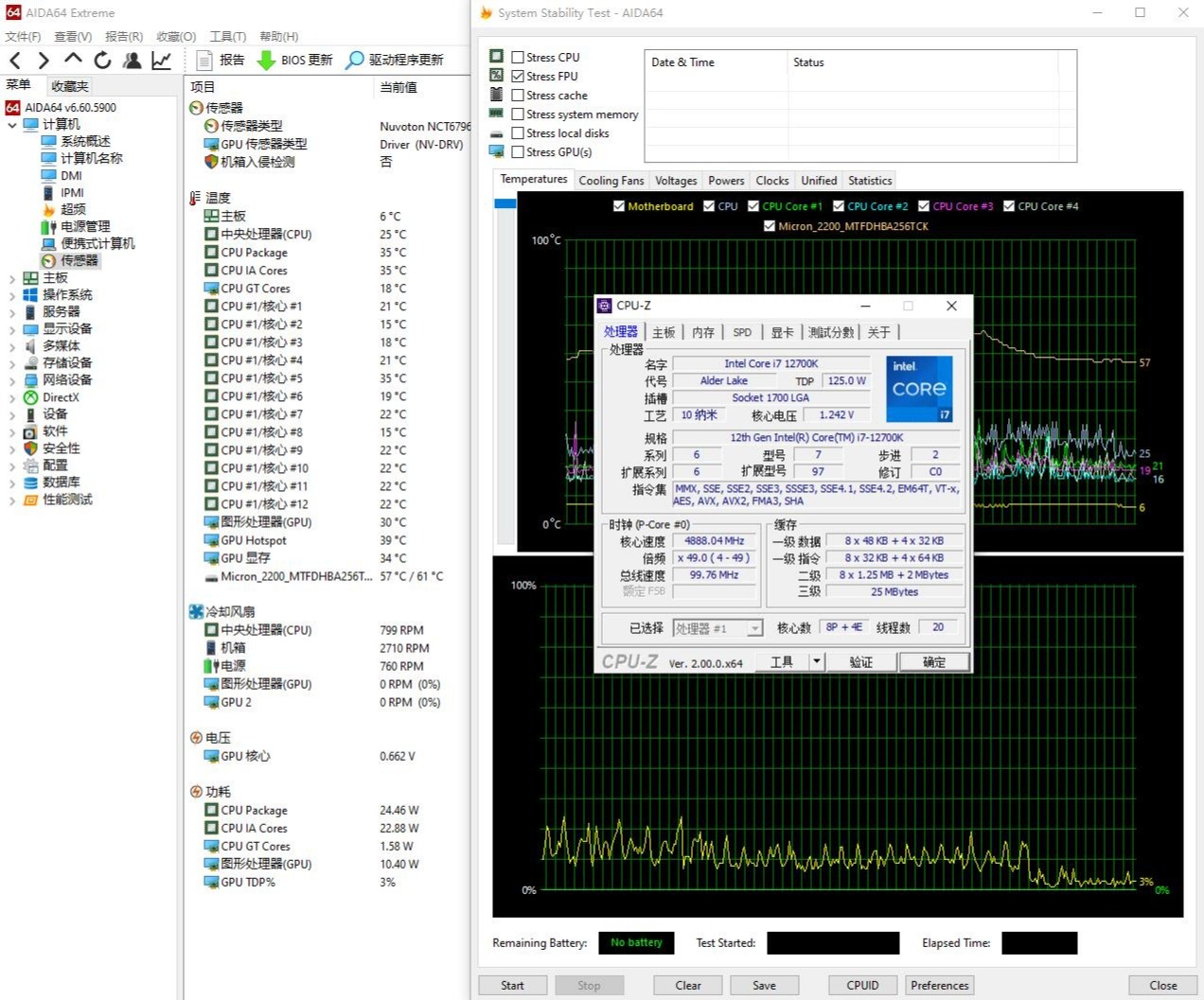Expand the 存储设备 tree node
This screenshot has width=1204, height=1000.
click(x=11, y=363)
